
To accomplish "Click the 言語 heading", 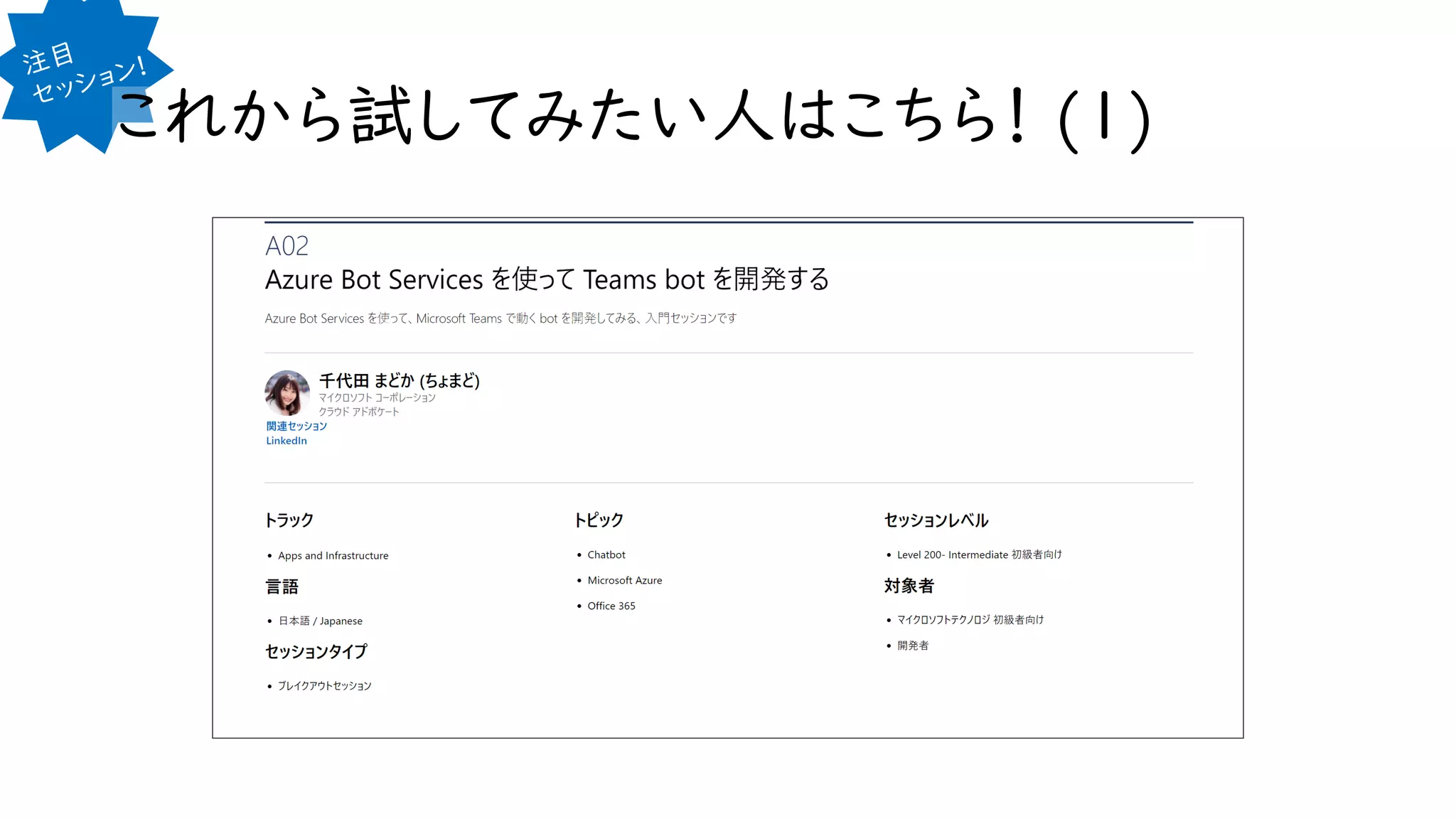I will click(282, 587).
